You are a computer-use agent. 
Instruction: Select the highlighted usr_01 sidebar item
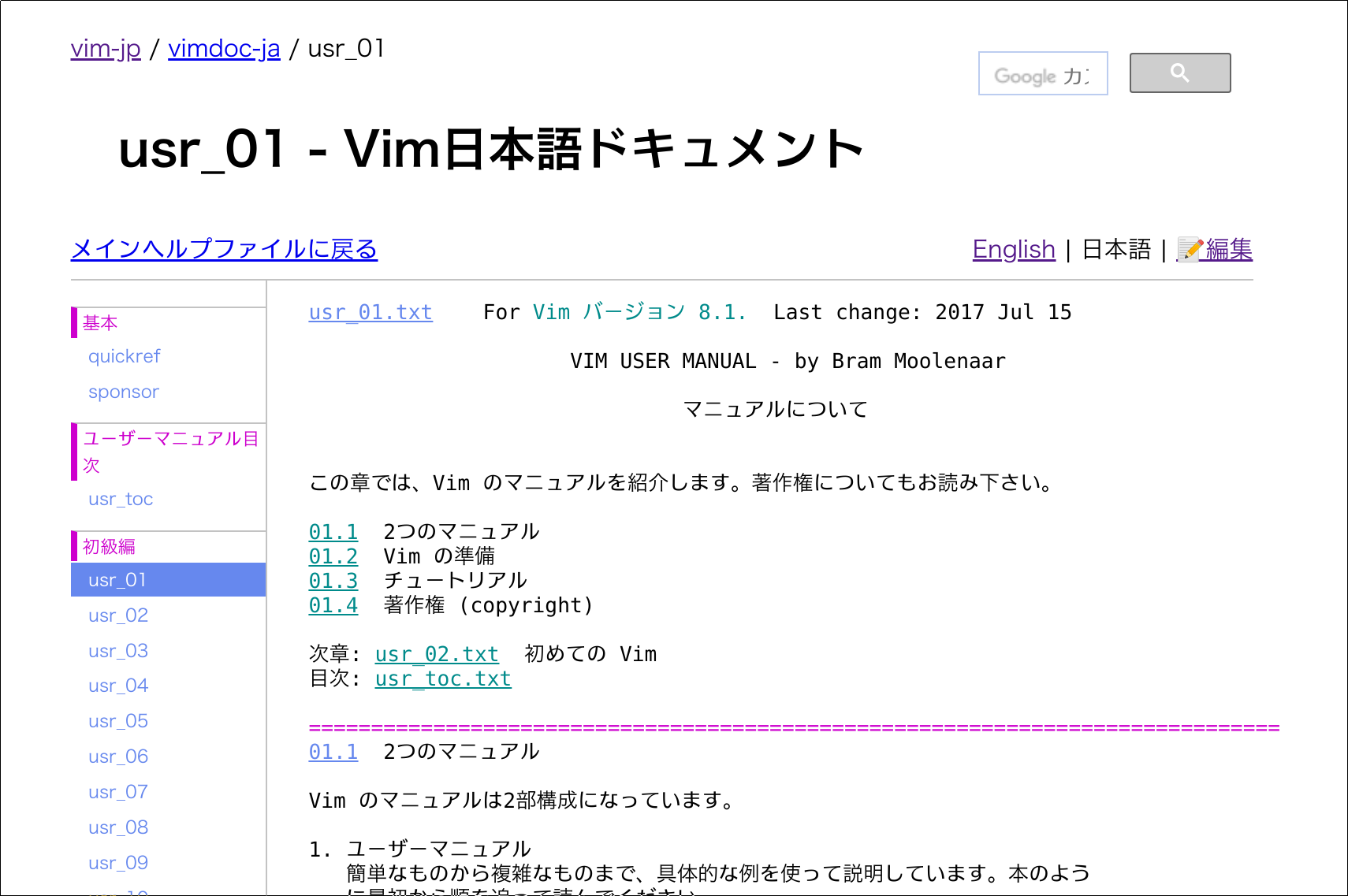[x=168, y=580]
